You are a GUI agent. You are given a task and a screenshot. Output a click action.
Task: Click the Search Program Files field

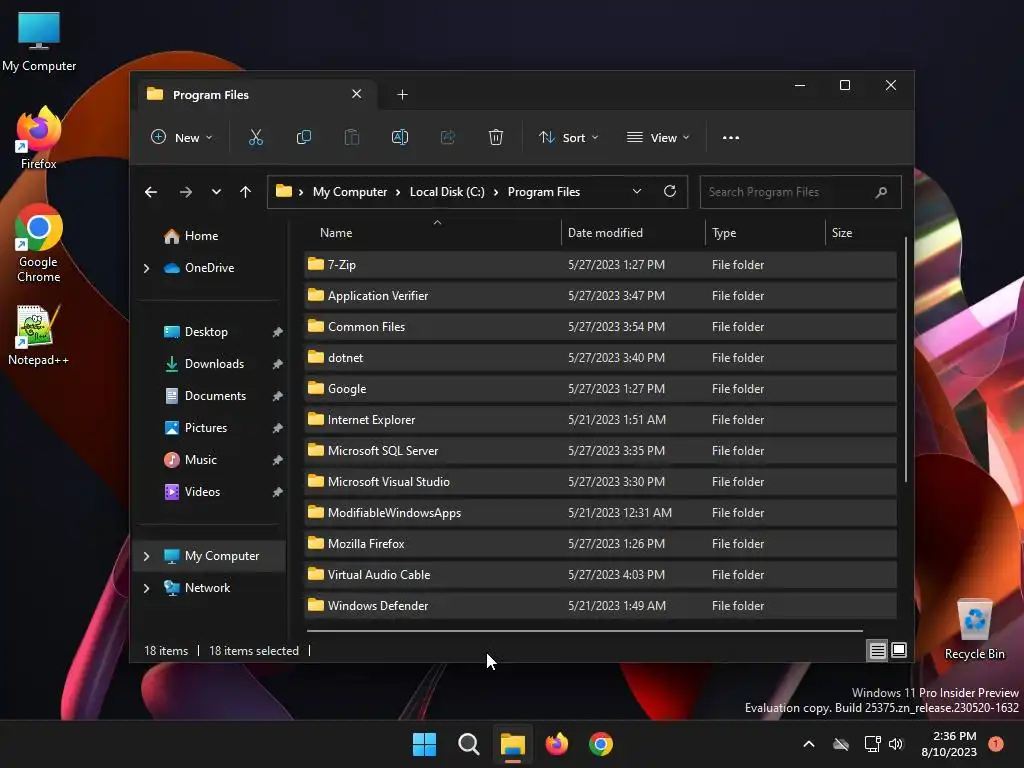pos(801,192)
